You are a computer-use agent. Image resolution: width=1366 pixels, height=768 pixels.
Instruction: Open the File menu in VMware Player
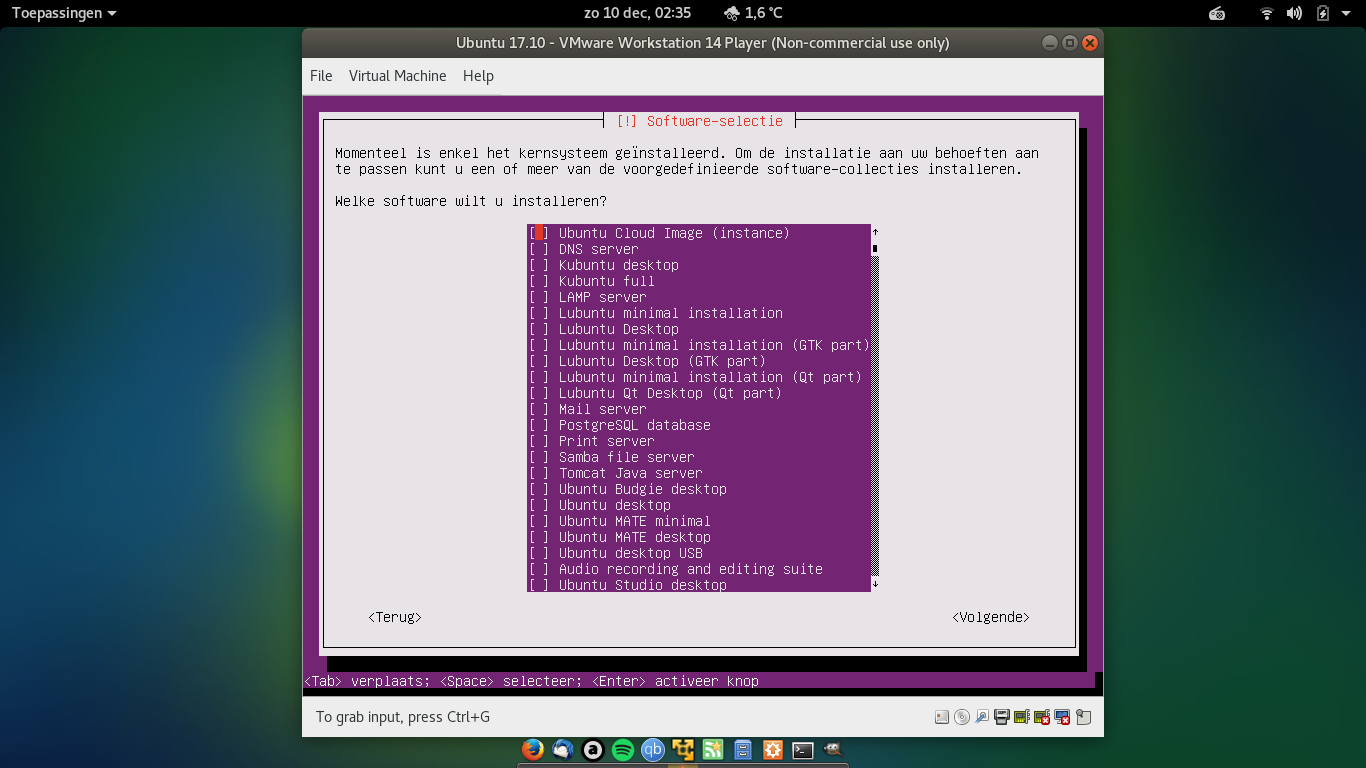click(x=321, y=76)
